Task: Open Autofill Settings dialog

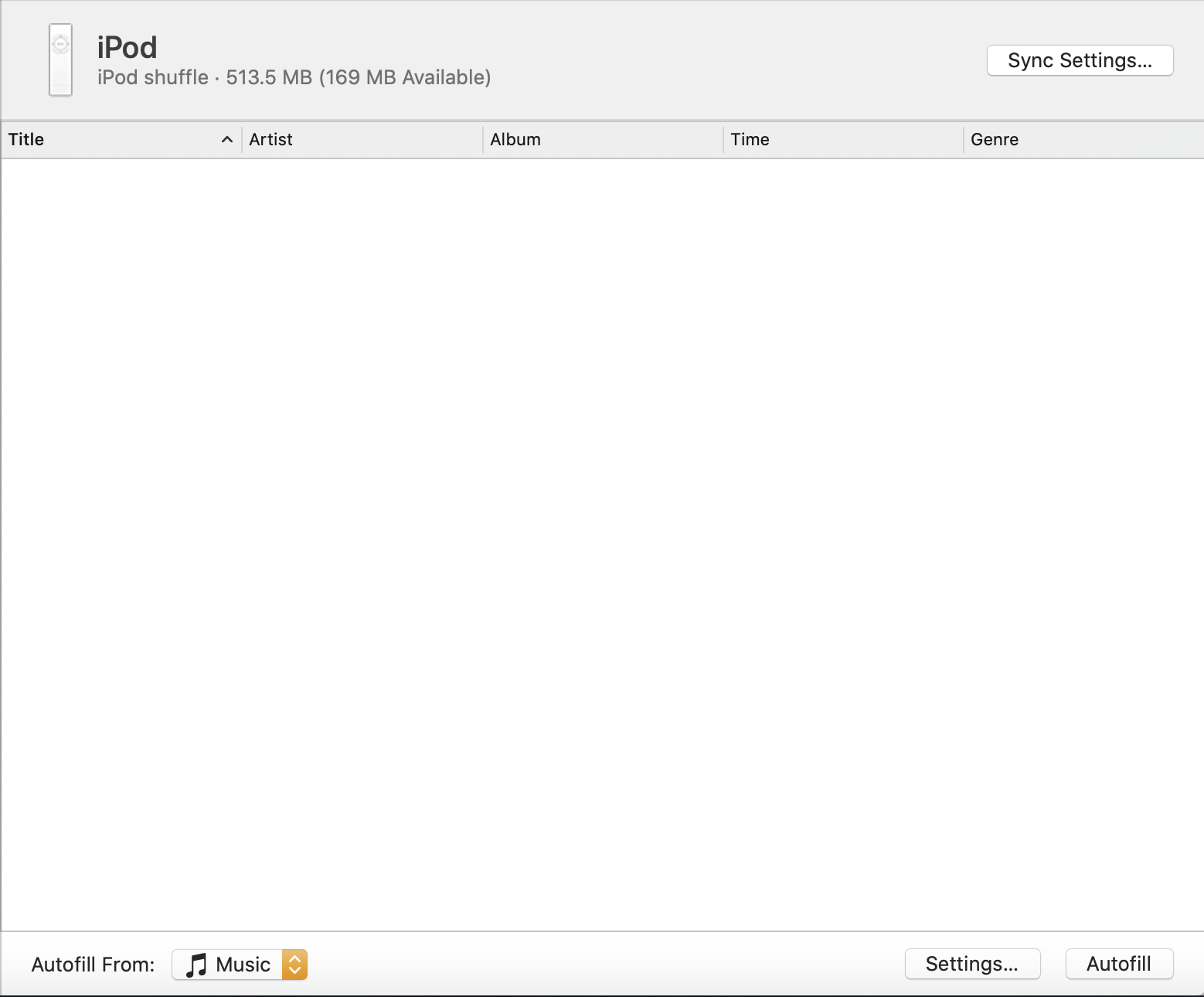Action: pyautogui.click(x=972, y=964)
